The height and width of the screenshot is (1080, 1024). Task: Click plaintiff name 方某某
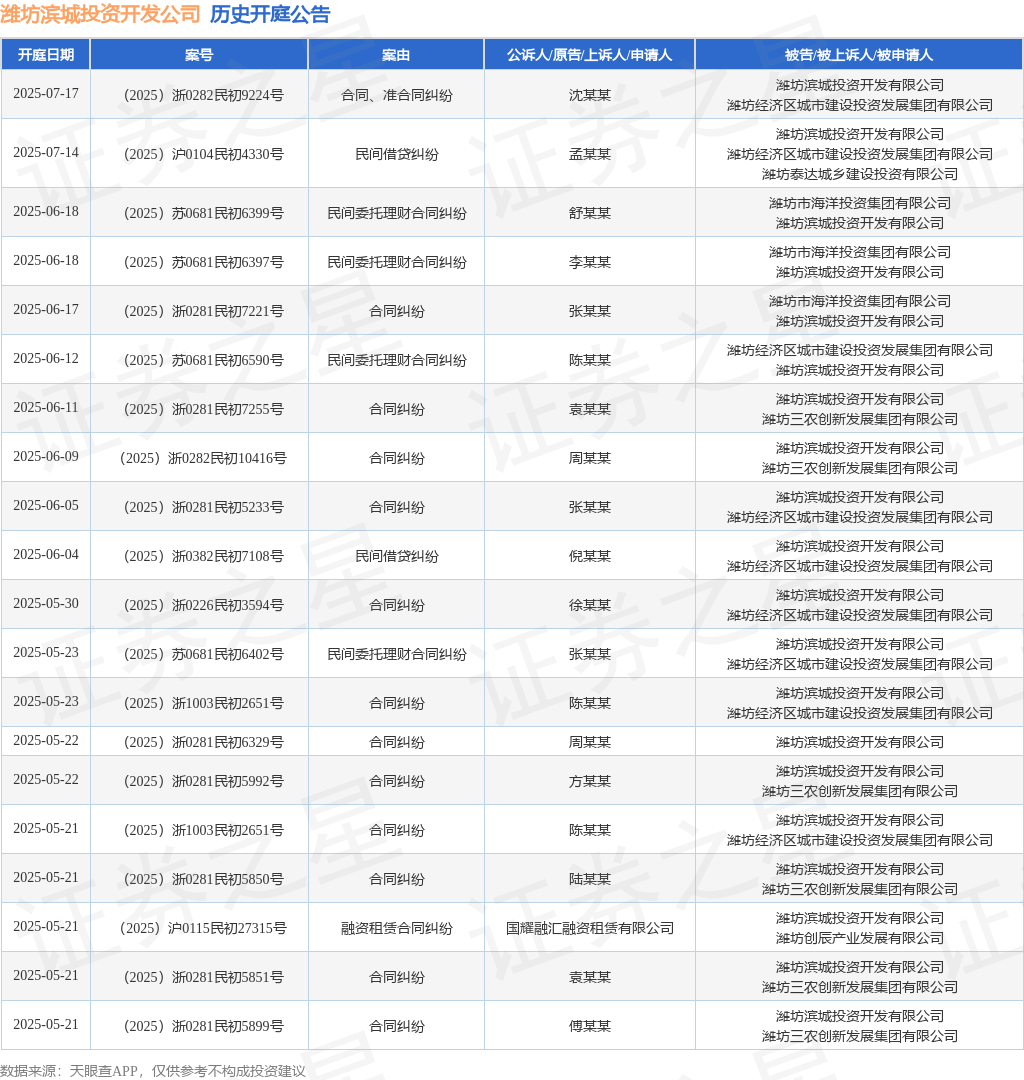[589, 781]
